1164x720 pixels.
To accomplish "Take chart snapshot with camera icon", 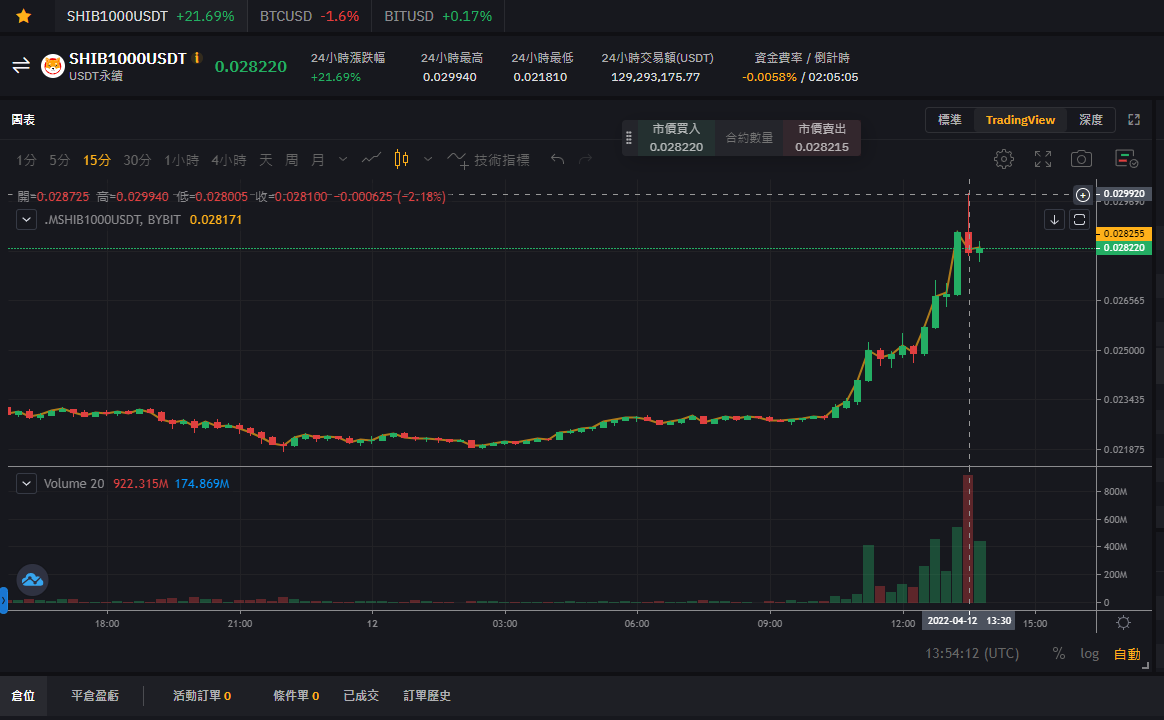I will click(x=1081, y=159).
